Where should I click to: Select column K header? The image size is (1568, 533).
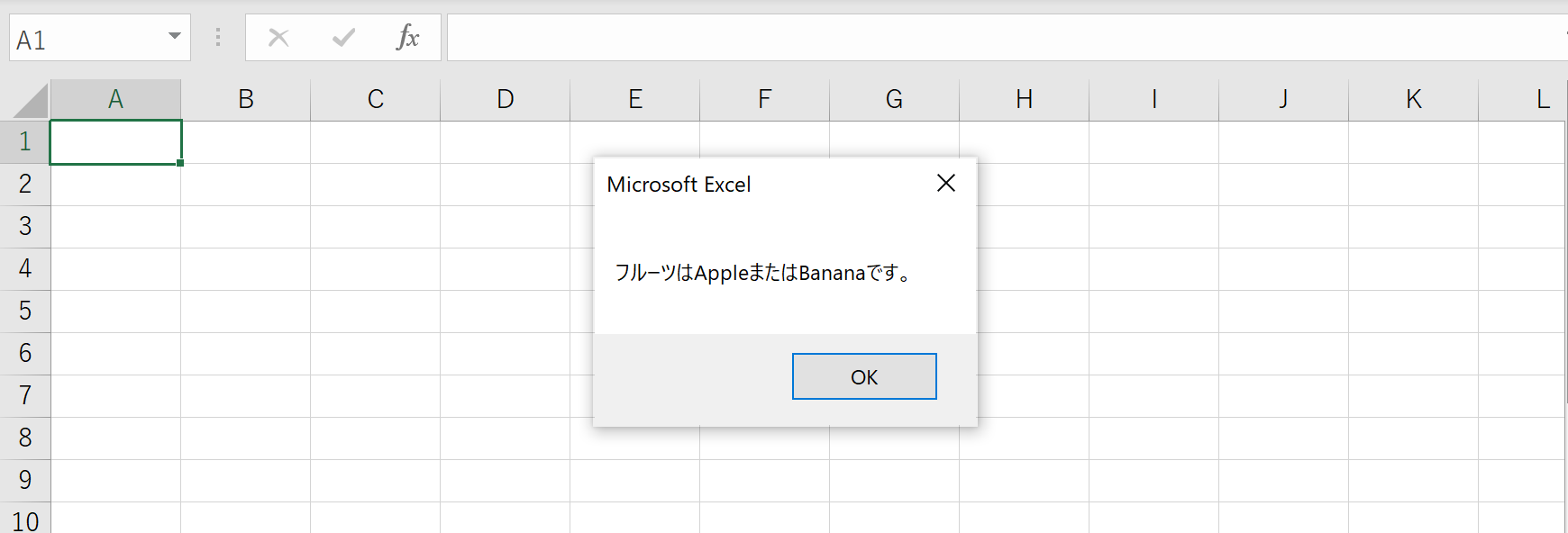pyautogui.click(x=1413, y=99)
